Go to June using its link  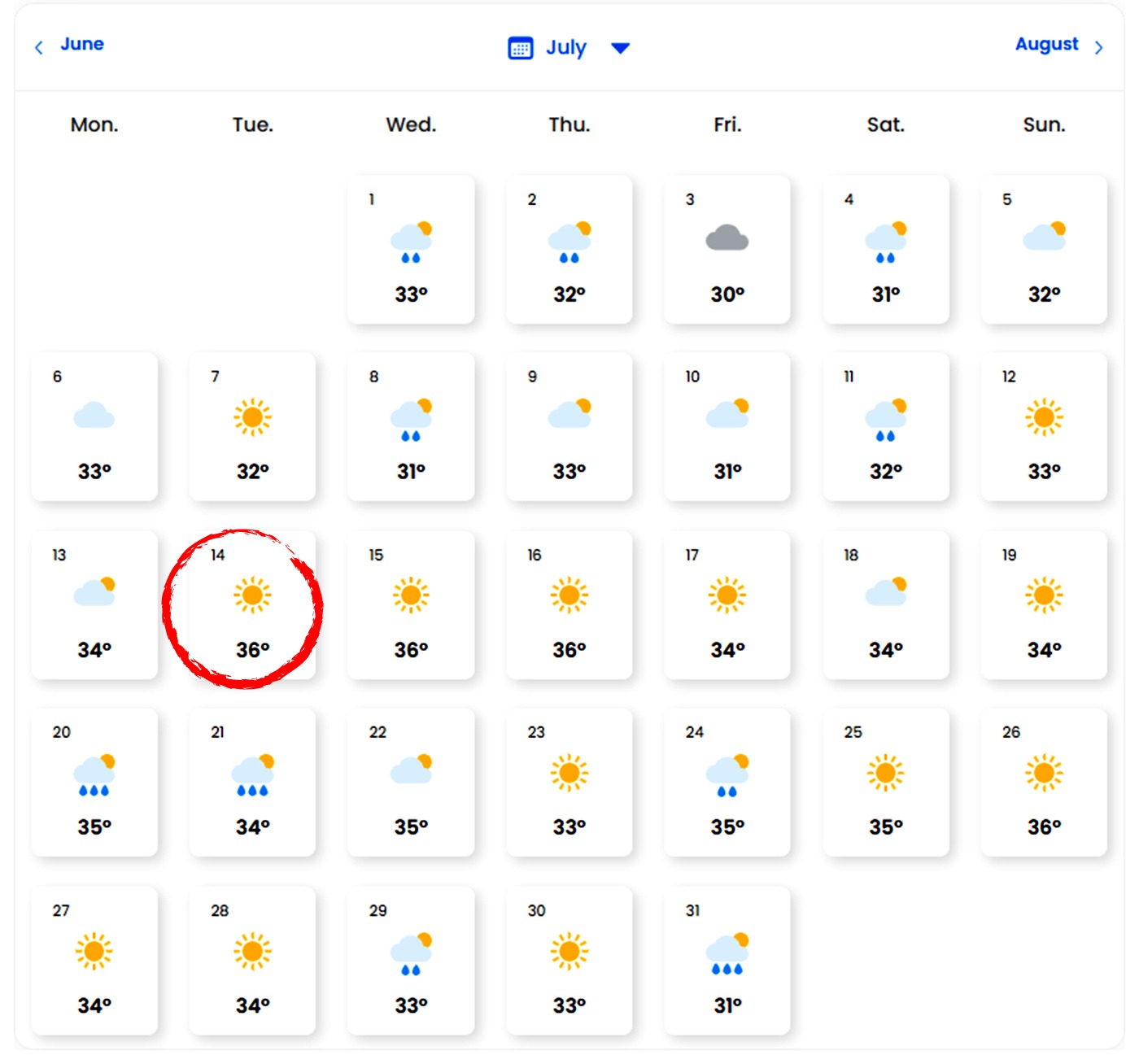coord(81,44)
